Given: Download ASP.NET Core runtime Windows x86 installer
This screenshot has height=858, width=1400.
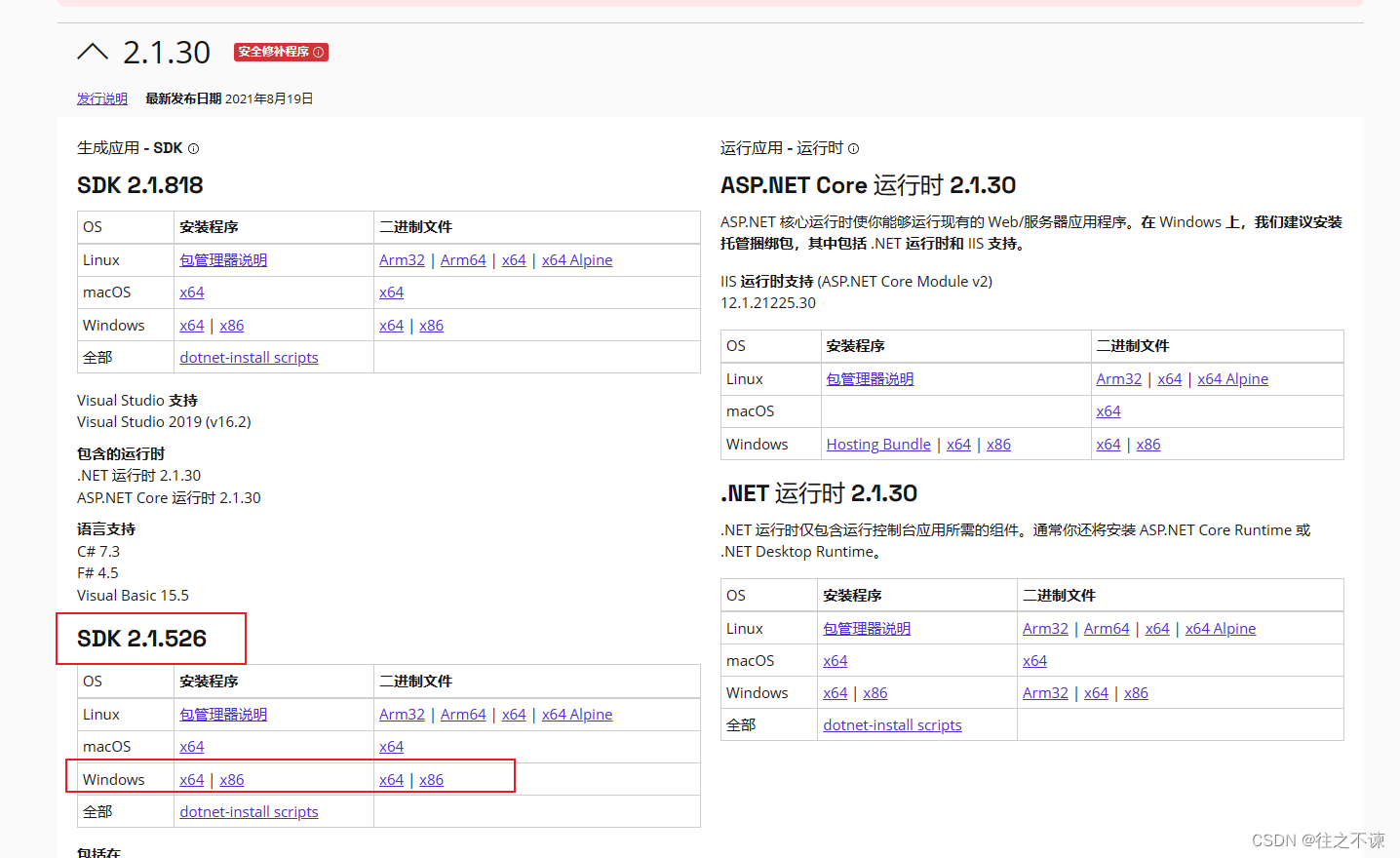Looking at the screenshot, I should [999, 445].
